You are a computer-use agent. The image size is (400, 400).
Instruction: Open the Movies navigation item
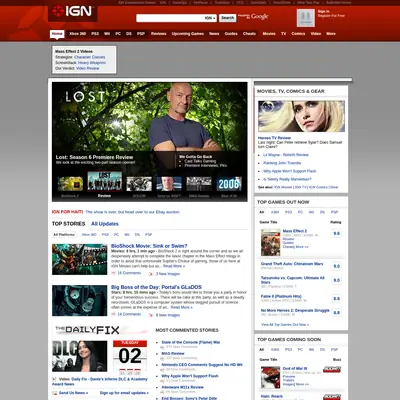pos(269,34)
